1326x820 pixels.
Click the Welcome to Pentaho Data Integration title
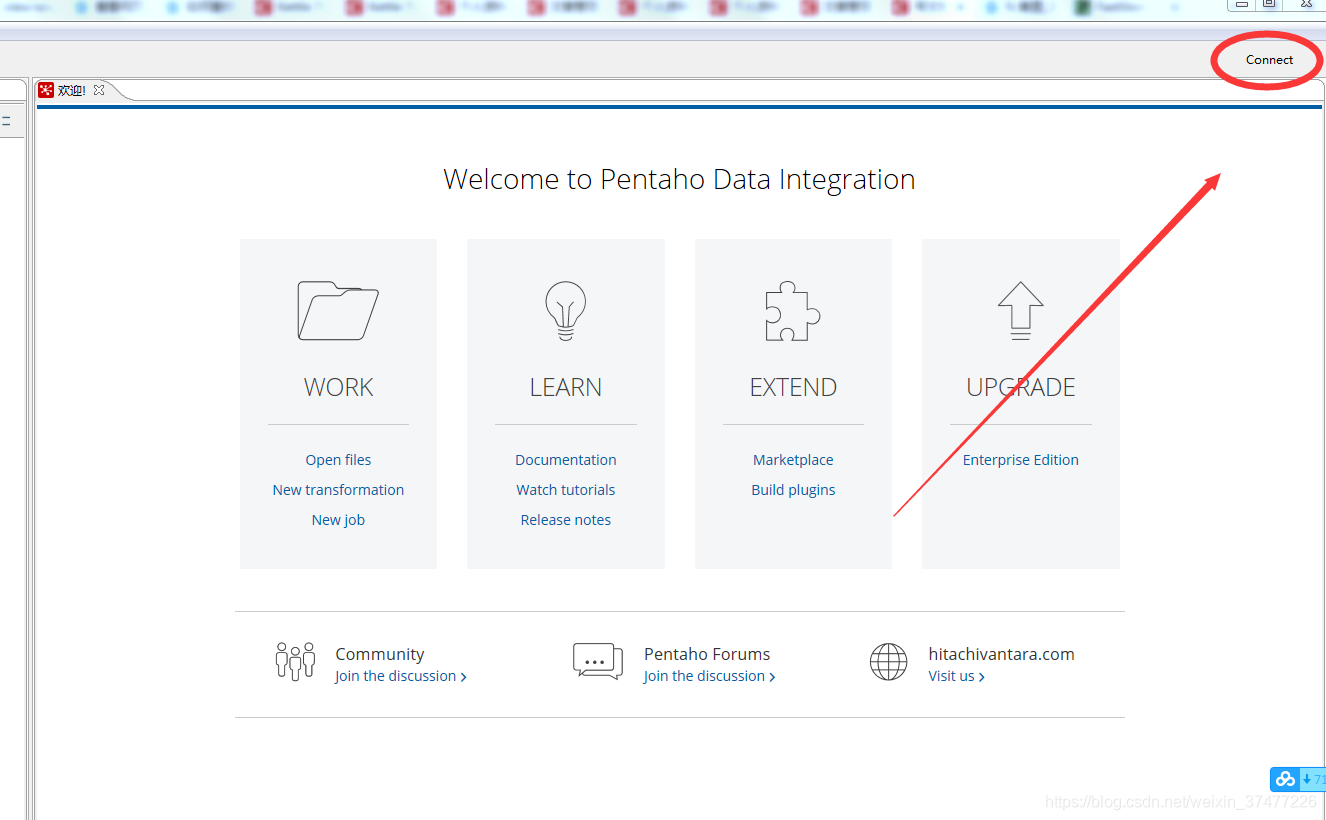coord(679,179)
